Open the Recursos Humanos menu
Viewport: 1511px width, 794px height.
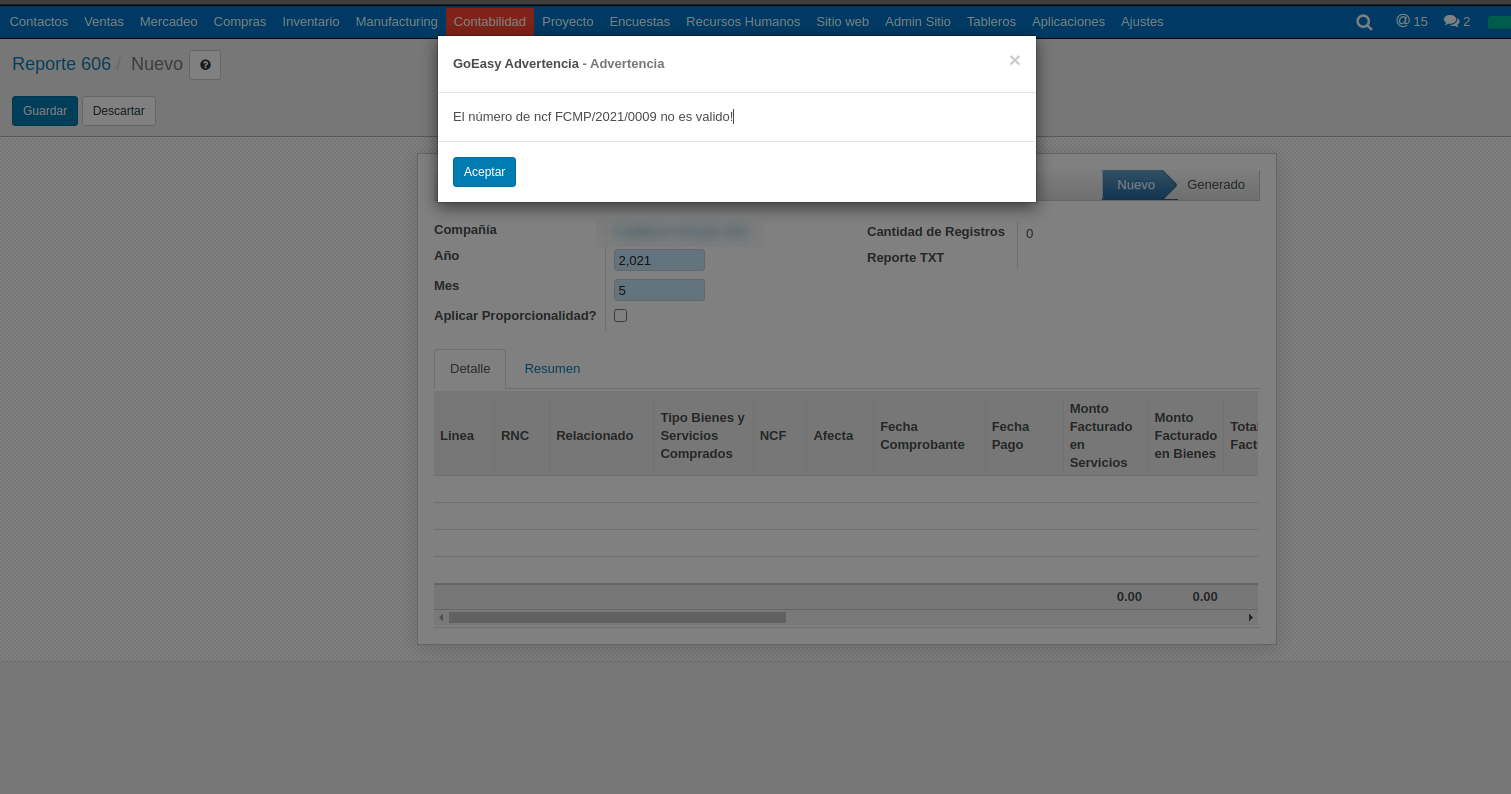click(743, 21)
